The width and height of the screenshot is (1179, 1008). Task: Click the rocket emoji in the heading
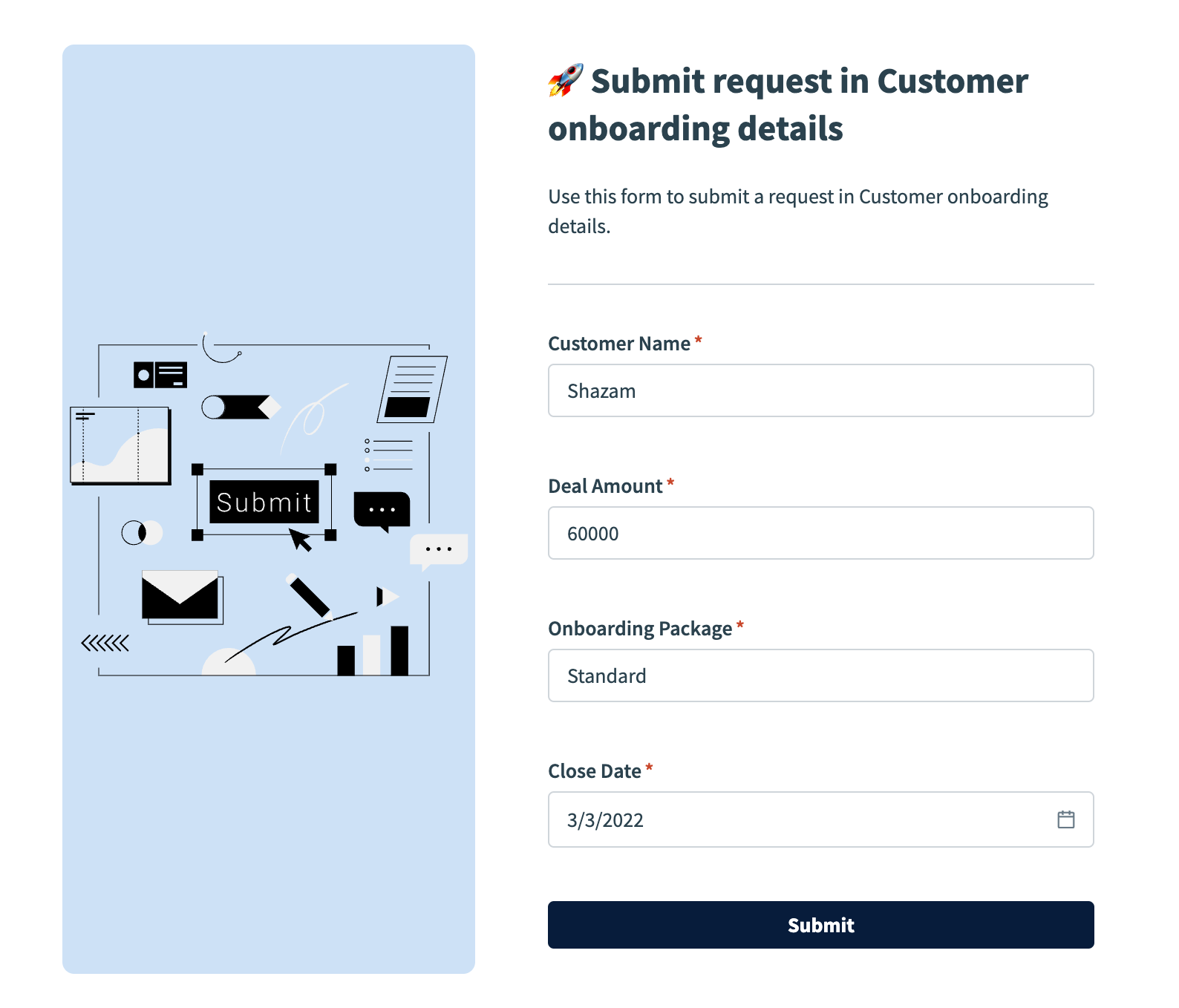pyautogui.click(x=565, y=82)
